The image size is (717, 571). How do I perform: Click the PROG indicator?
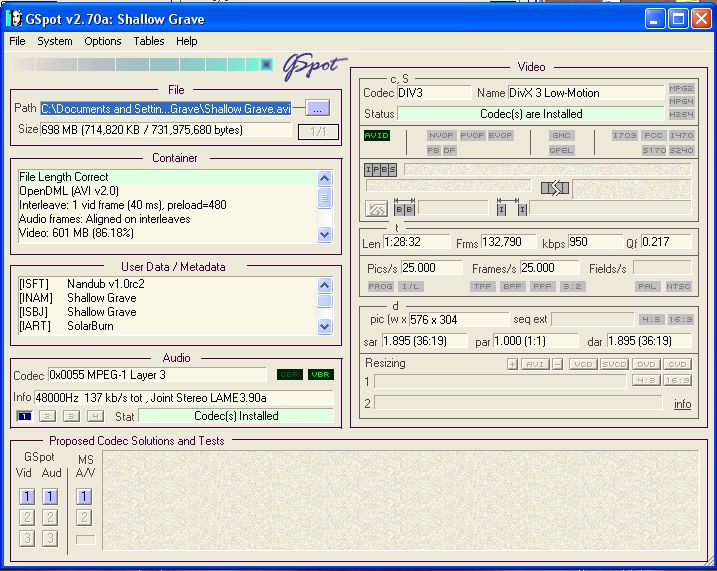[x=380, y=286]
